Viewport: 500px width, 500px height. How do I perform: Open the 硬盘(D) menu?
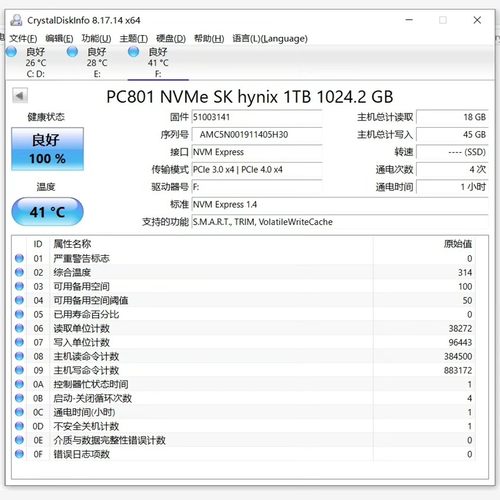pos(171,39)
